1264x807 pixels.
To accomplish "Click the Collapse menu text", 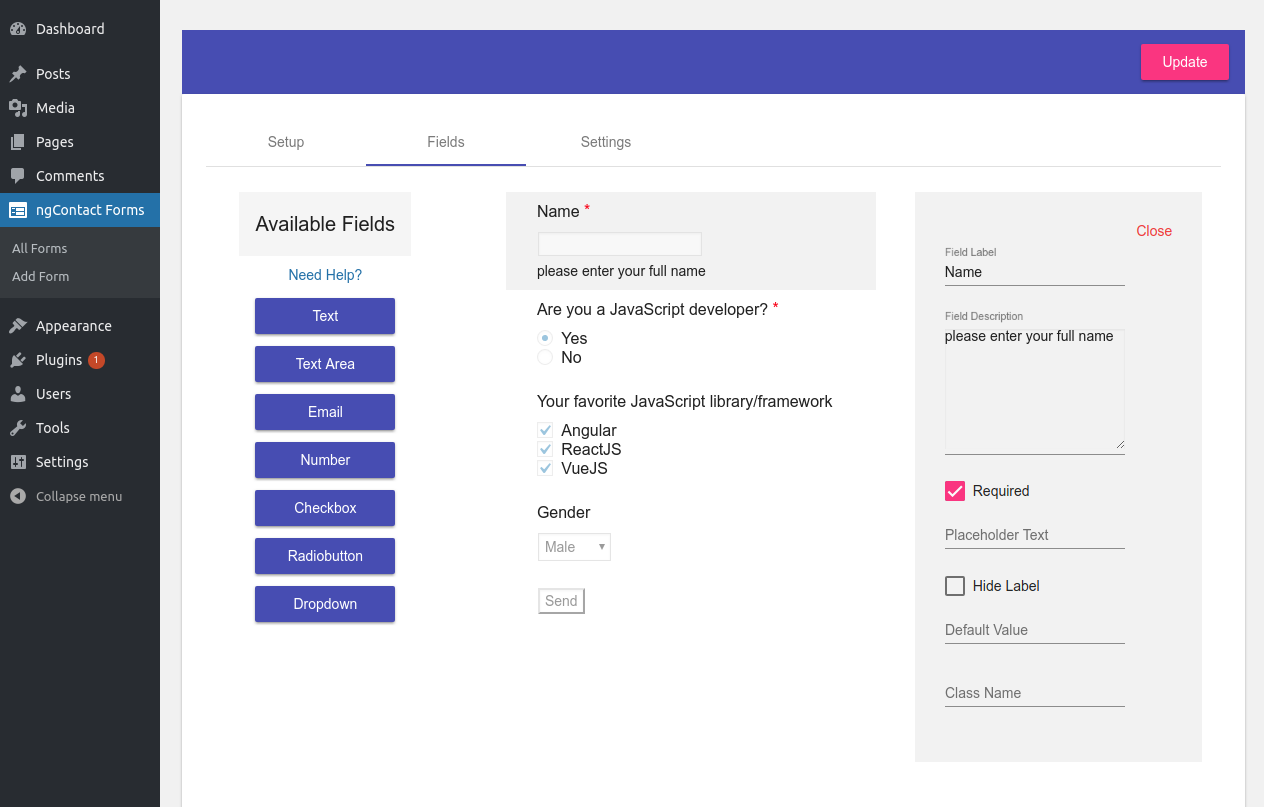I will 79,496.
